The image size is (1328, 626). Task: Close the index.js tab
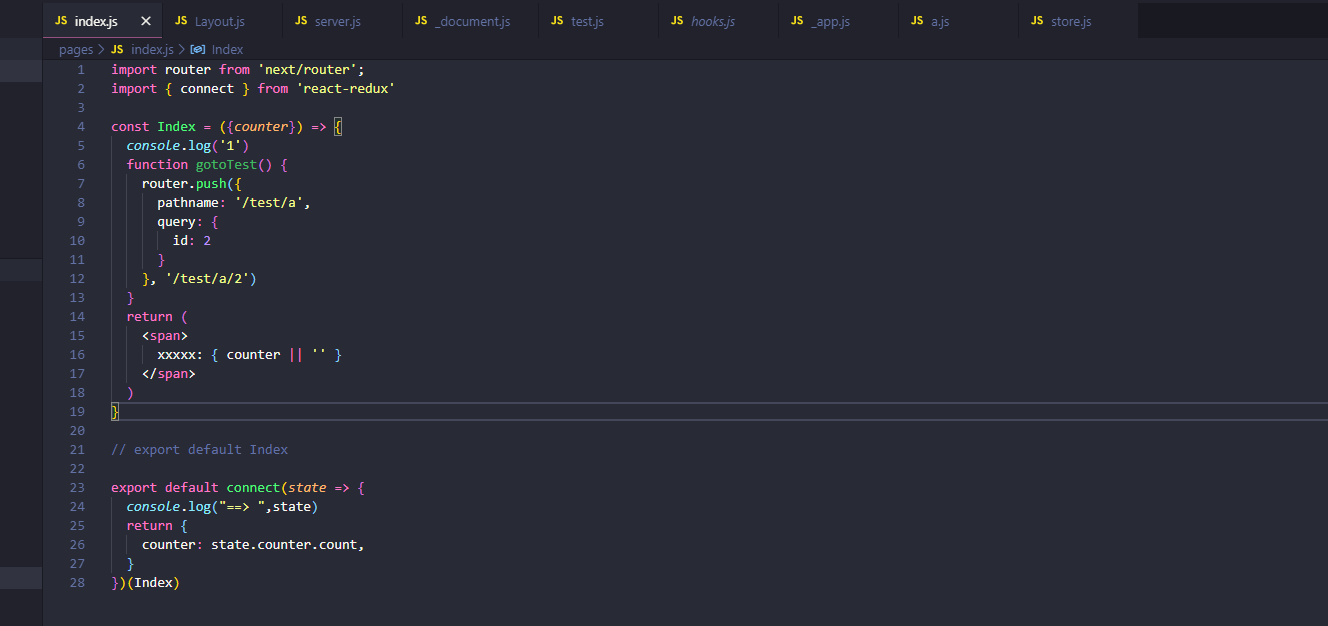point(146,21)
